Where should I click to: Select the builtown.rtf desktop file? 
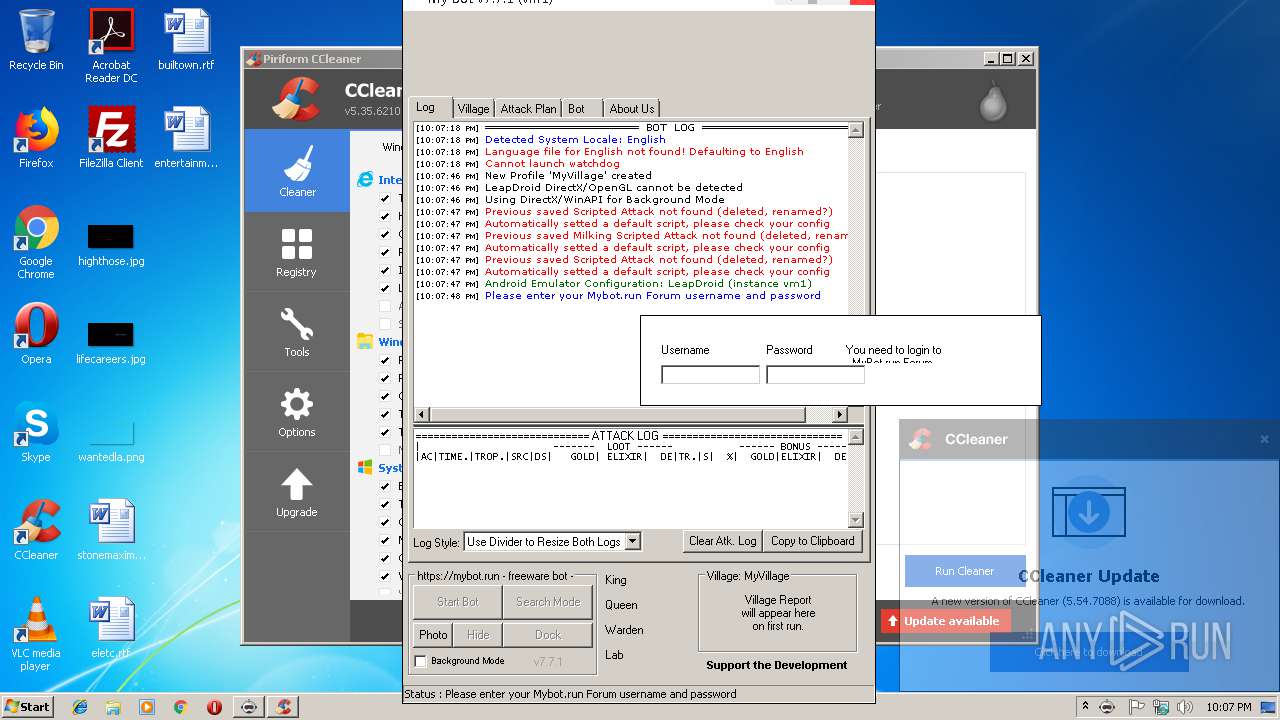[186, 41]
